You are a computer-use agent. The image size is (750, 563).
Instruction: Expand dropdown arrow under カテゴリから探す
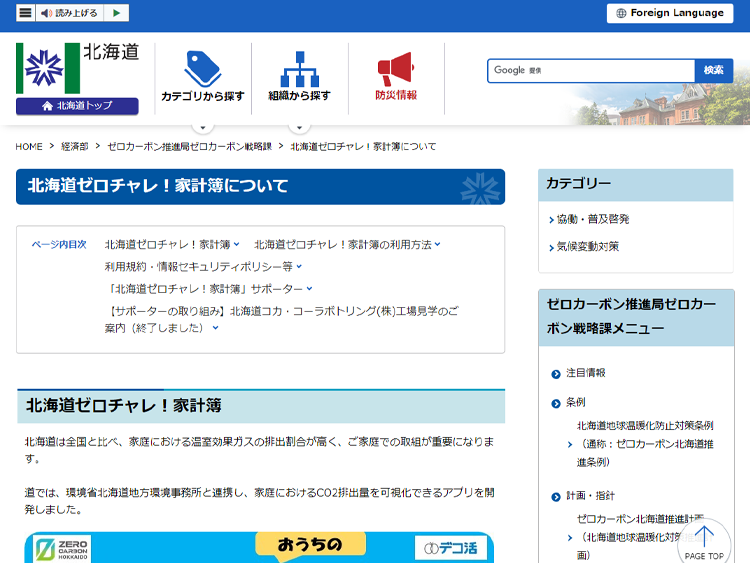[203, 127]
